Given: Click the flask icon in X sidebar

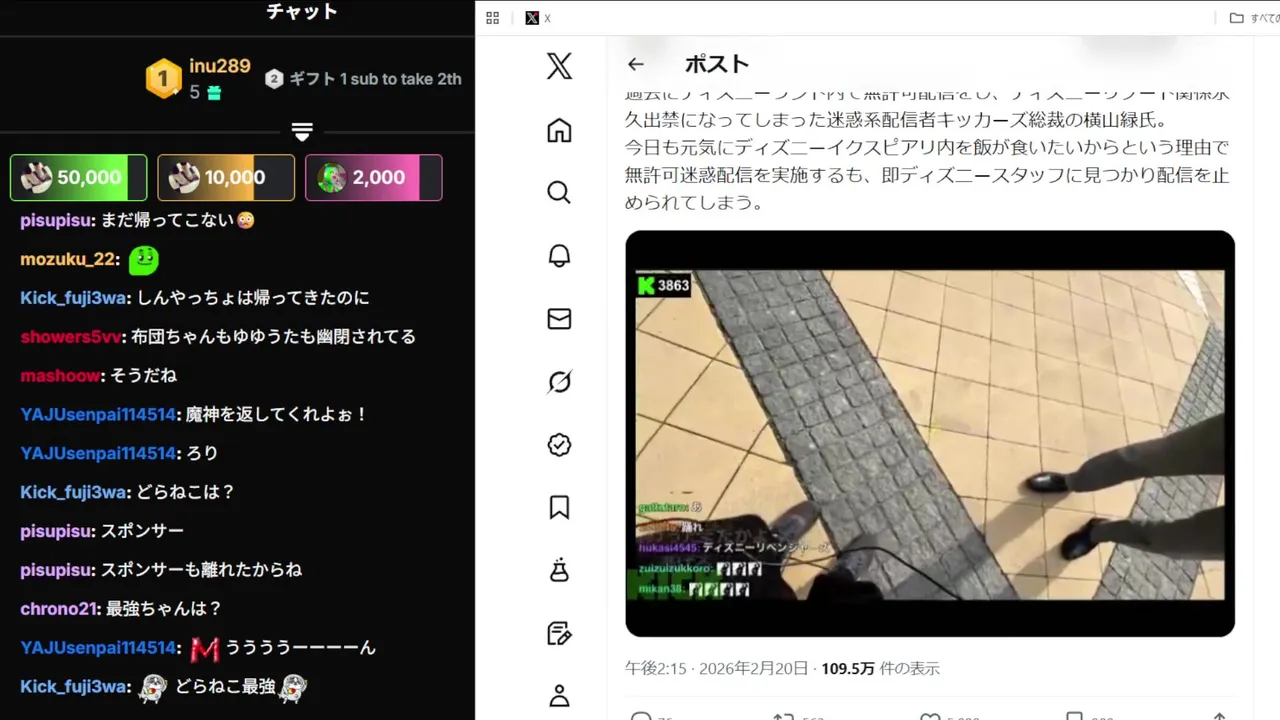Looking at the screenshot, I should [559, 570].
